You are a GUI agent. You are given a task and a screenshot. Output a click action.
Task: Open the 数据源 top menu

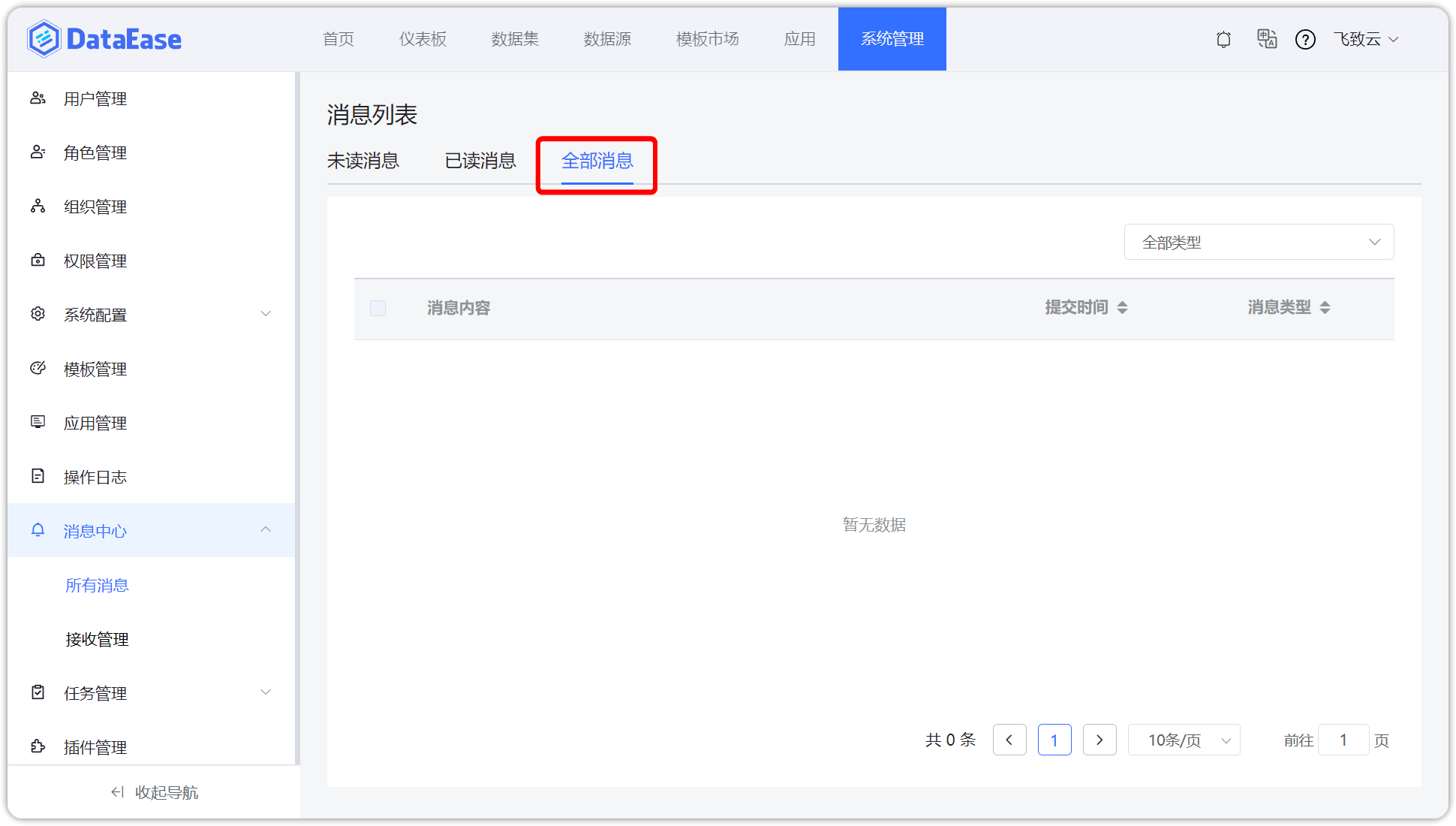tap(607, 39)
